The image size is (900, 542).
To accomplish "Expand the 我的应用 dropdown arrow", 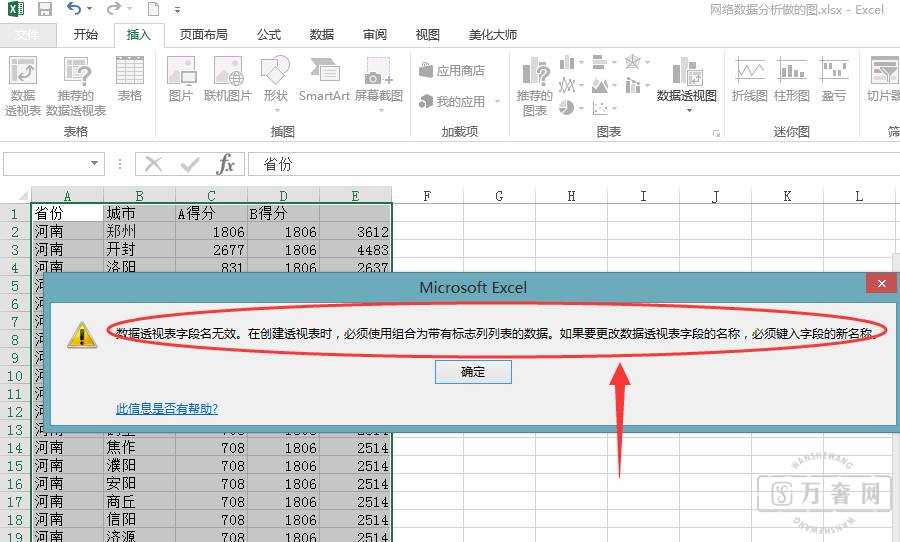I will [497, 102].
